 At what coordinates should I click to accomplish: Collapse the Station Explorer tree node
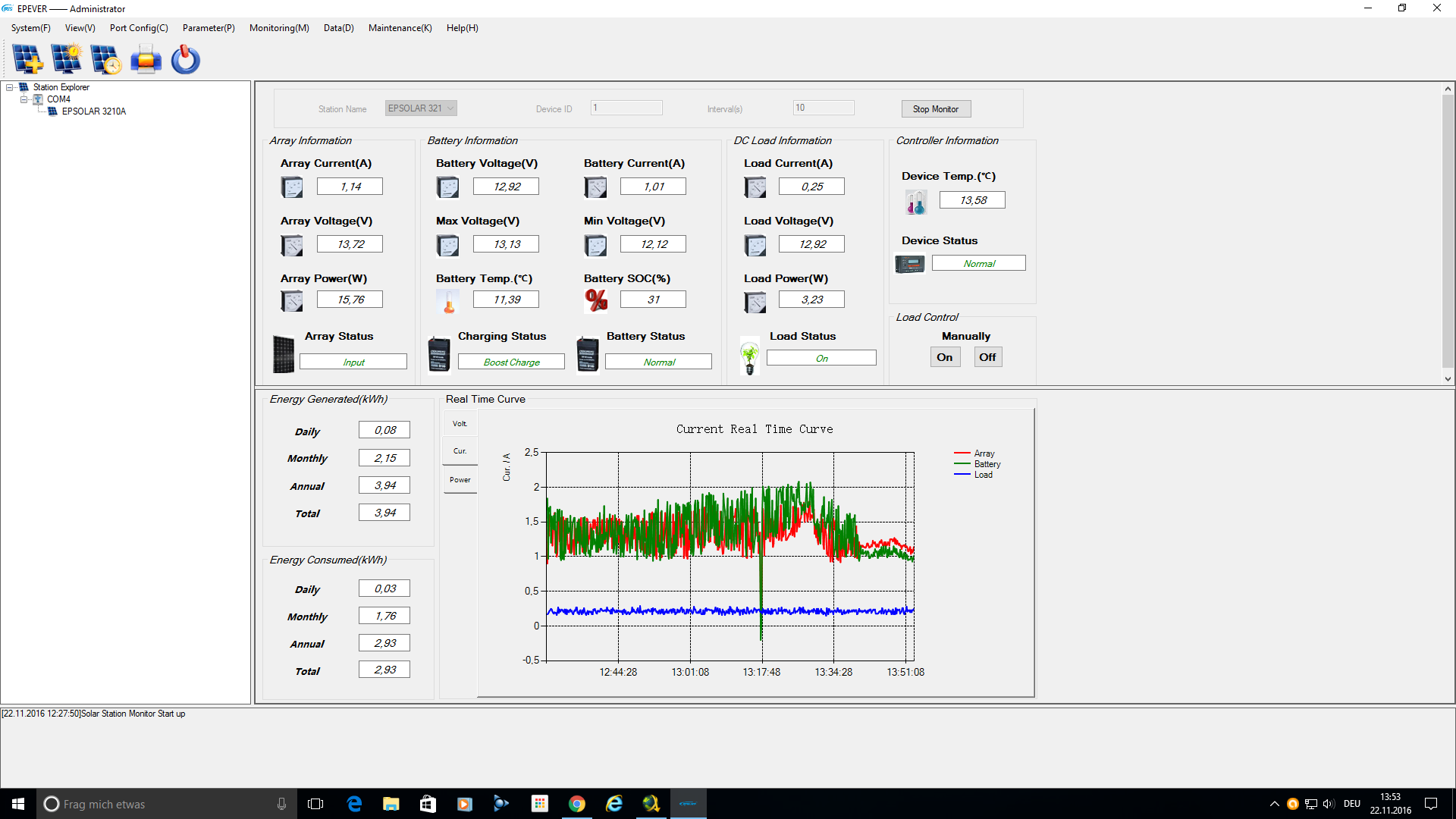(10, 87)
